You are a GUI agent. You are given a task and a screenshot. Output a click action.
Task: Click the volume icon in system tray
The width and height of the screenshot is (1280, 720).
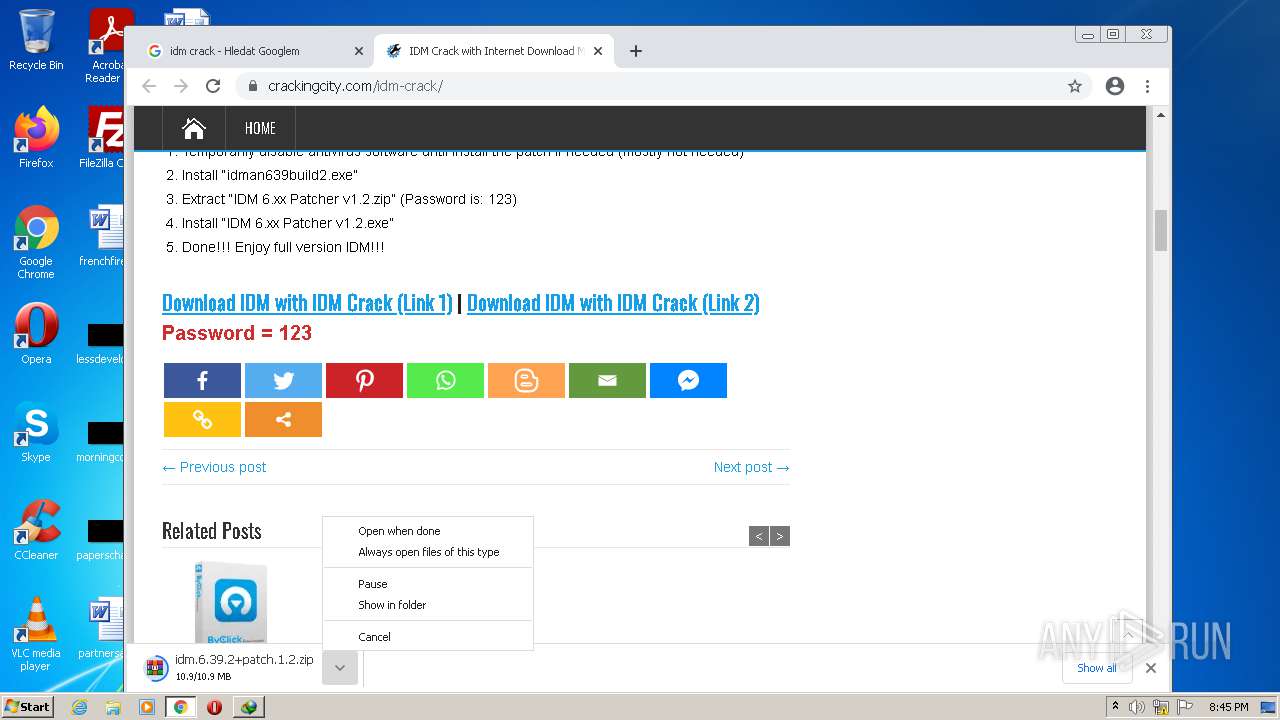click(1137, 707)
